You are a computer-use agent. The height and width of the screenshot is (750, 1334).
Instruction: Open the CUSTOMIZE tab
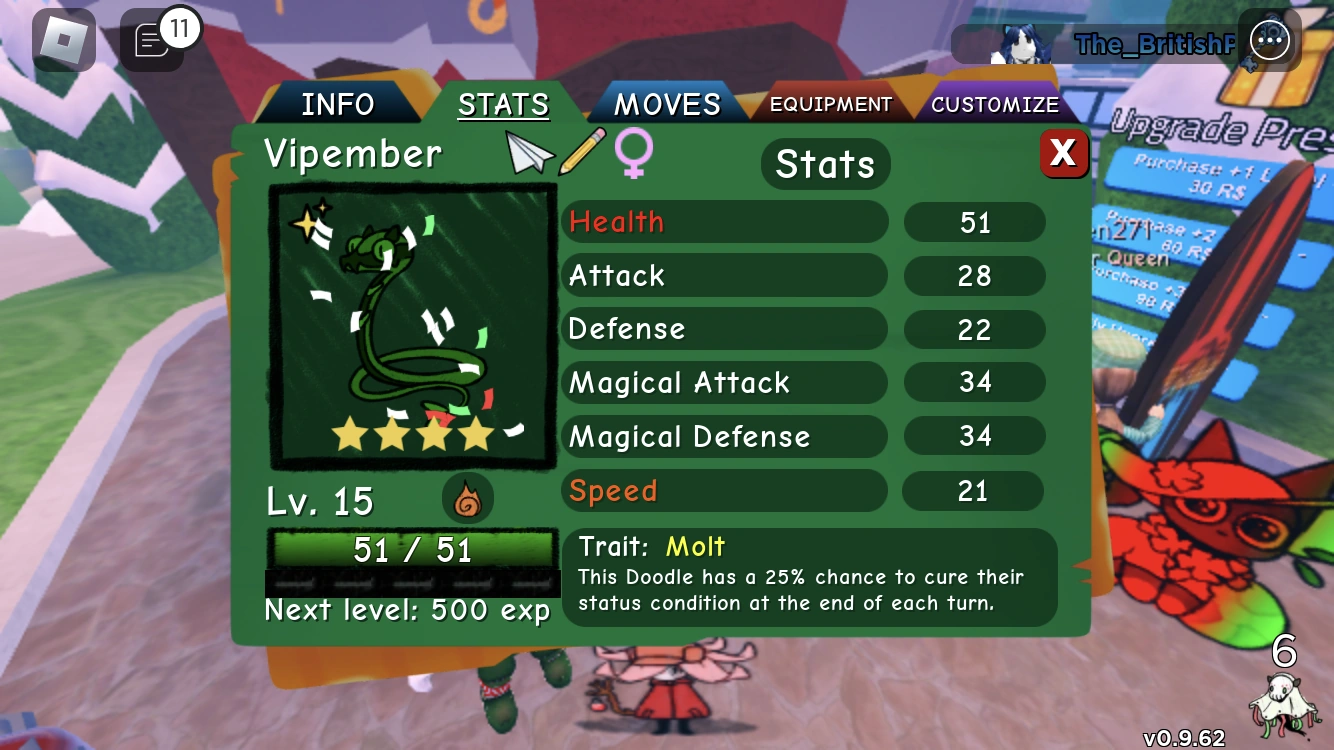(x=994, y=104)
